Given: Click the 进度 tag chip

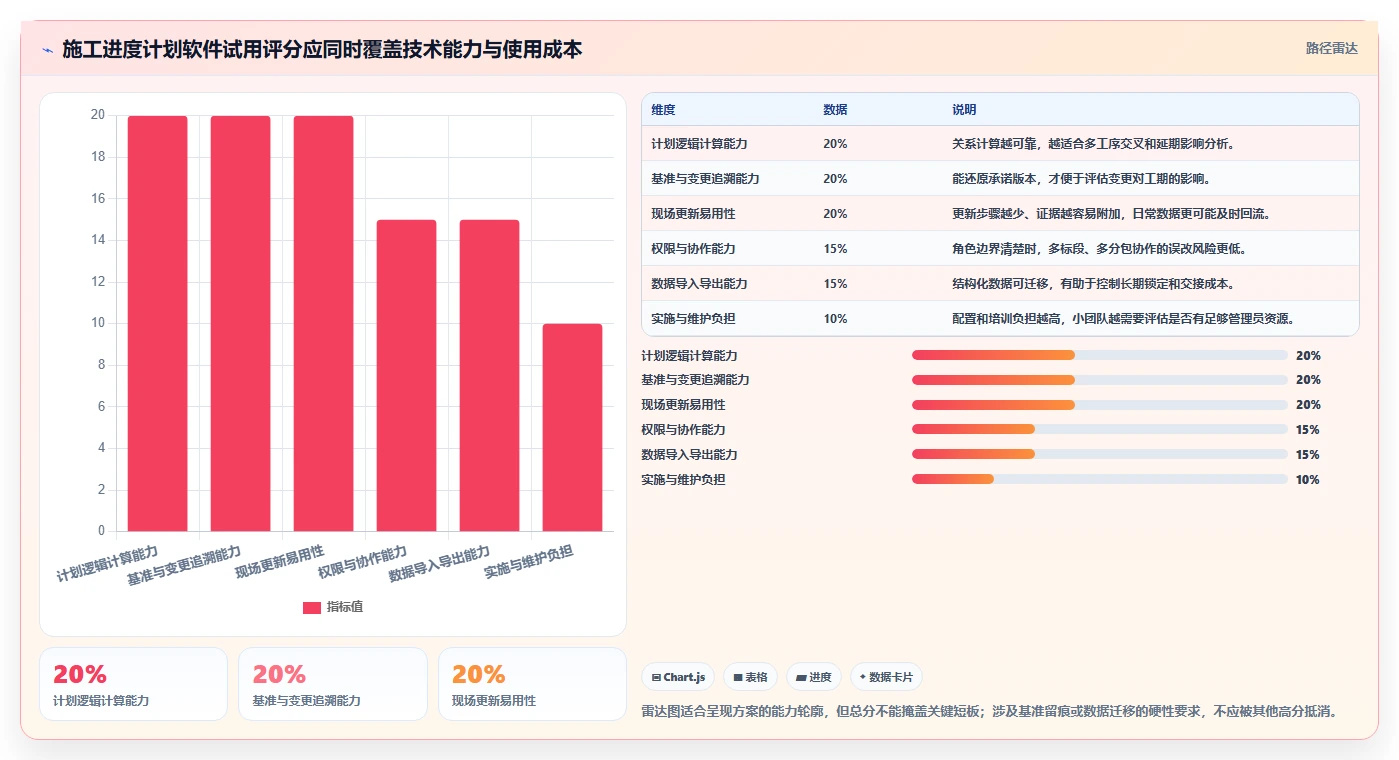Looking at the screenshot, I should click(x=814, y=677).
